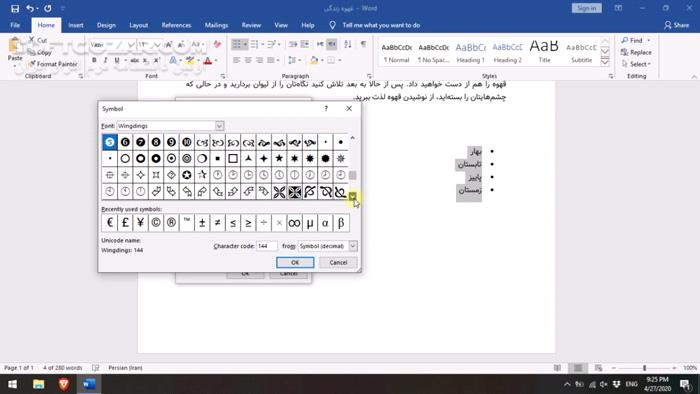Click Shrink Font (small A) icon

coord(181,45)
